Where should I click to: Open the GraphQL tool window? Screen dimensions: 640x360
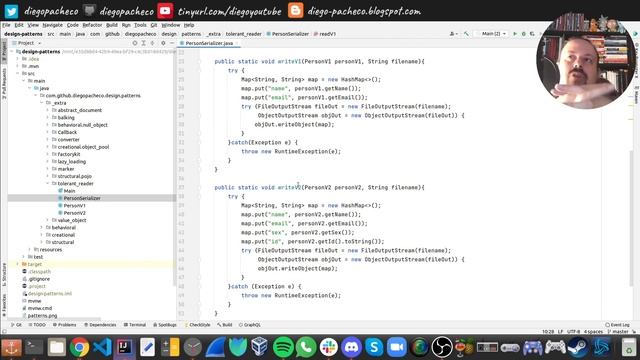point(250,325)
